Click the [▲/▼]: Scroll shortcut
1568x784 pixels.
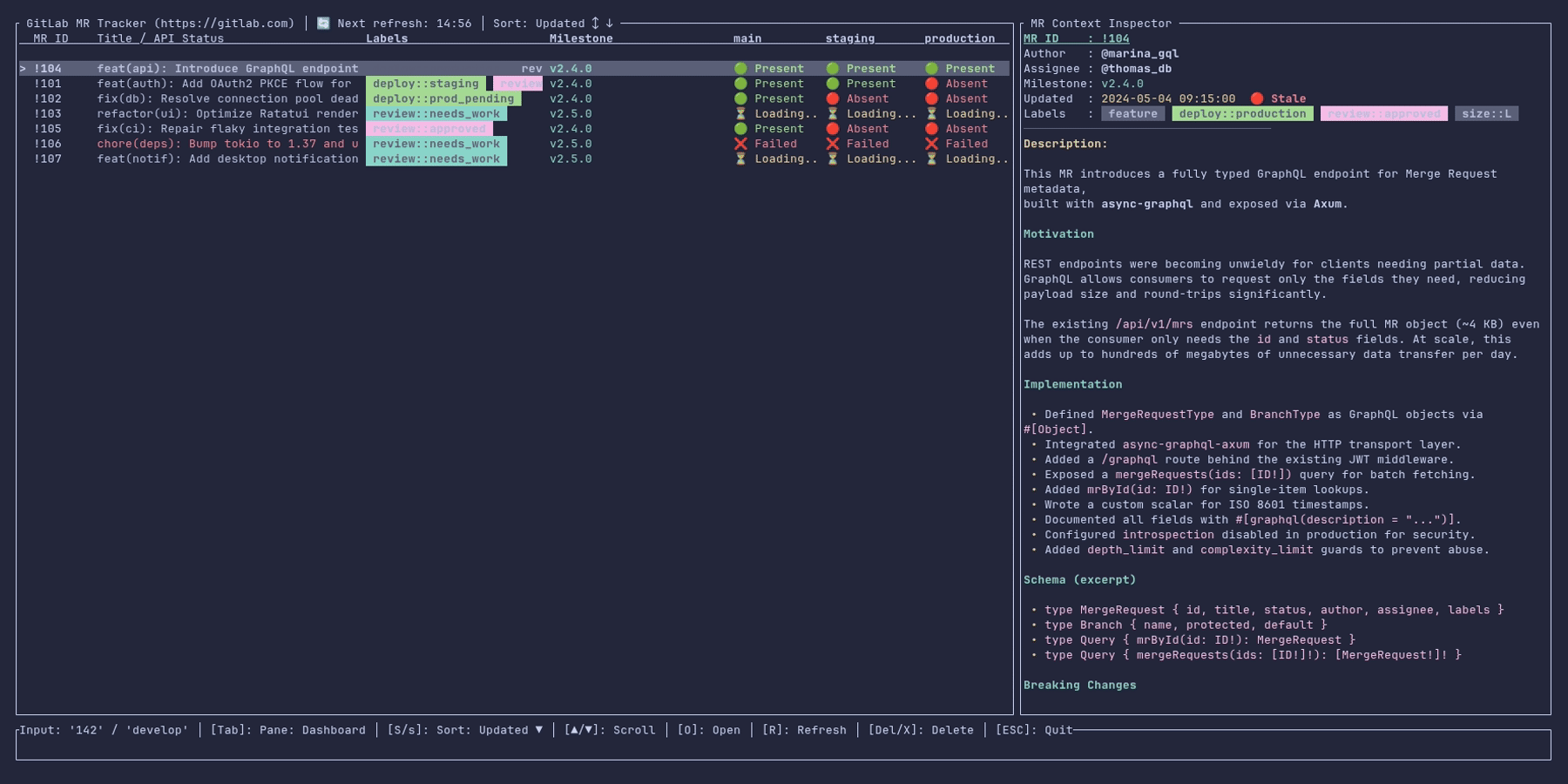coord(610,730)
